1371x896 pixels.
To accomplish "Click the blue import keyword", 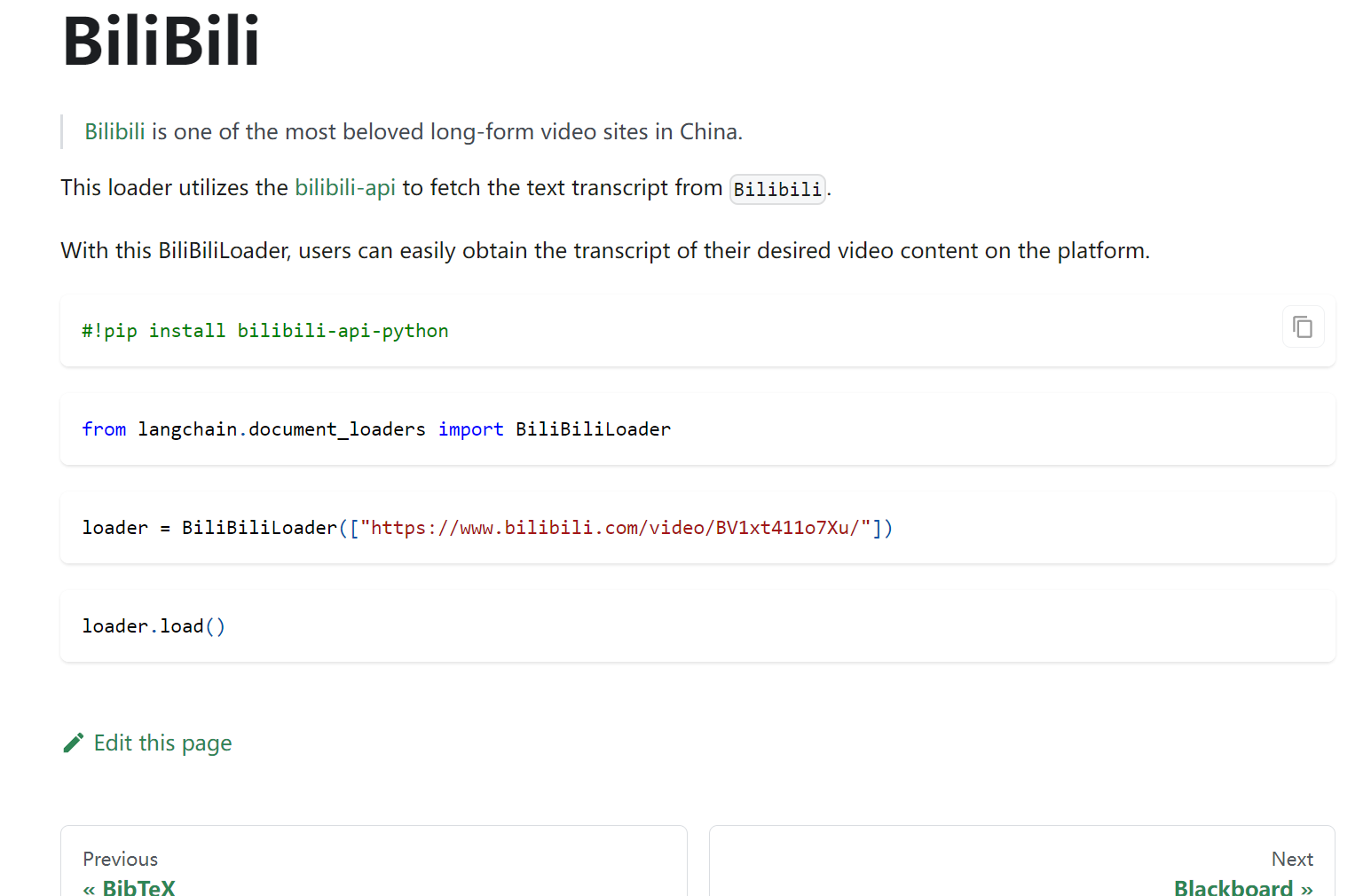I will click(x=470, y=429).
